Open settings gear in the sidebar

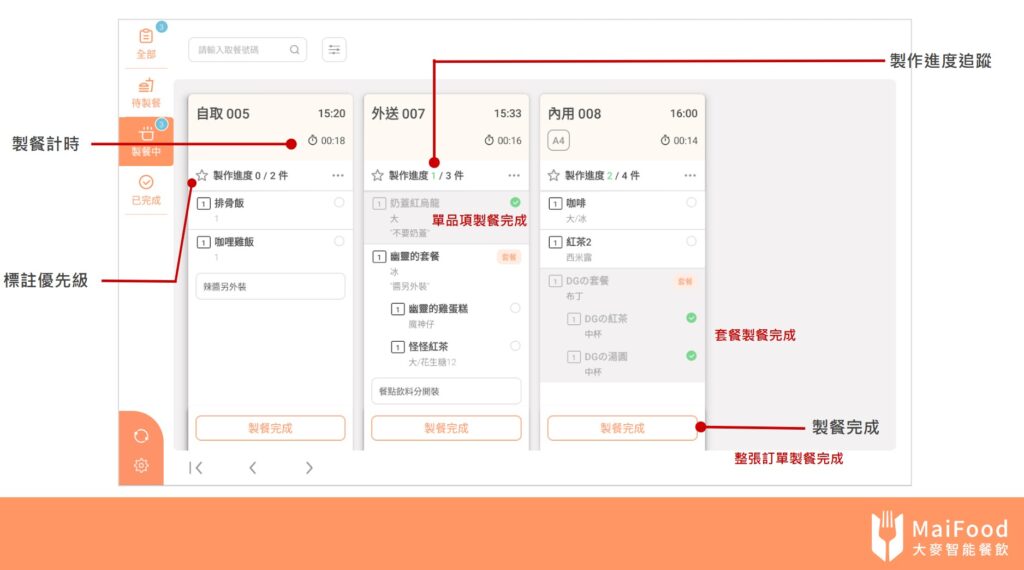141,465
